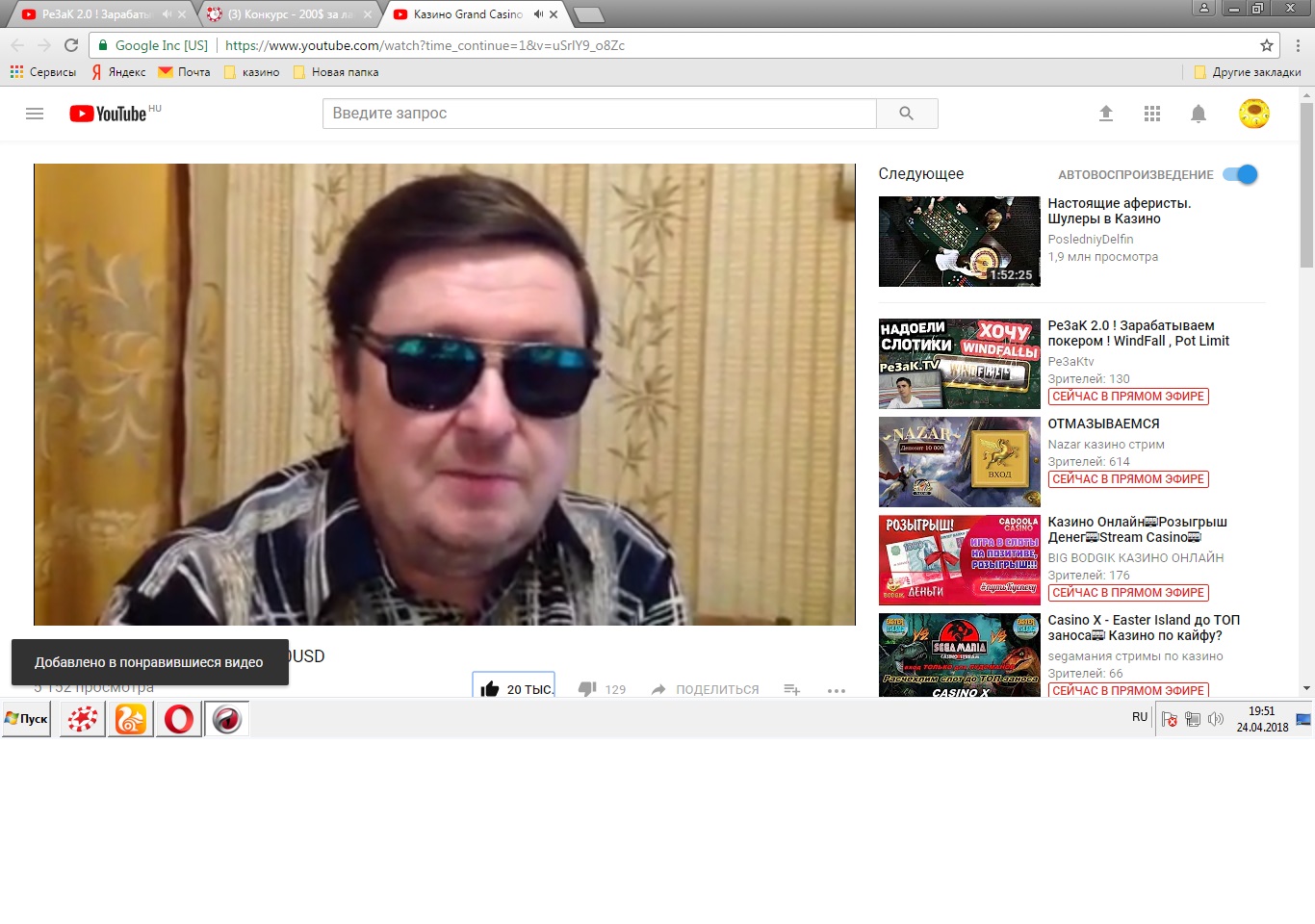Open the Chrome three-dot menu

coord(1298,45)
